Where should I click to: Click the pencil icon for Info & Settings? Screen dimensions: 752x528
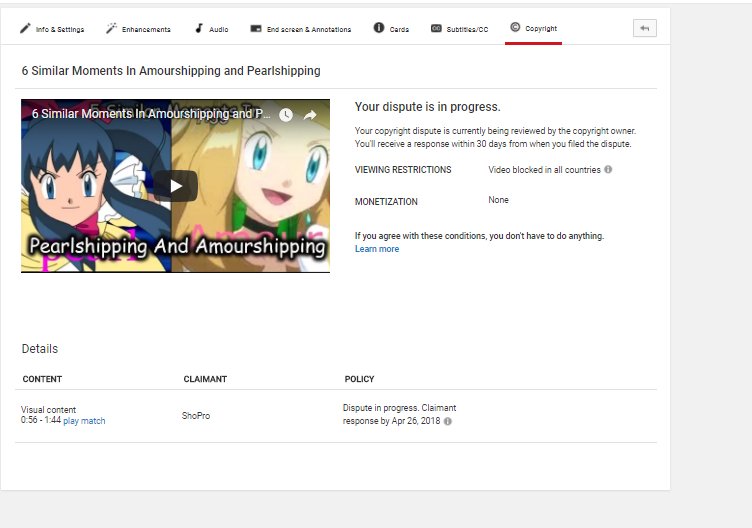[25, 28]
